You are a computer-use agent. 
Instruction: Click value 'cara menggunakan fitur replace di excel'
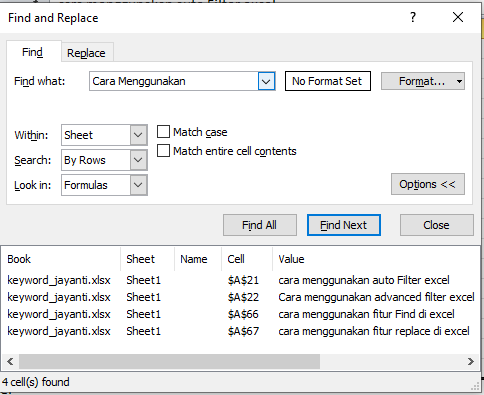(x=374, y=331)
